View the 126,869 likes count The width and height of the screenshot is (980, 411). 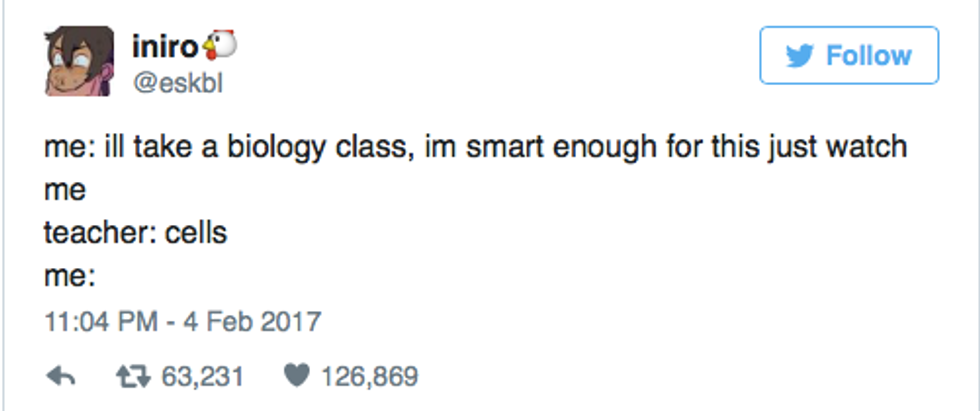[370, 377]
